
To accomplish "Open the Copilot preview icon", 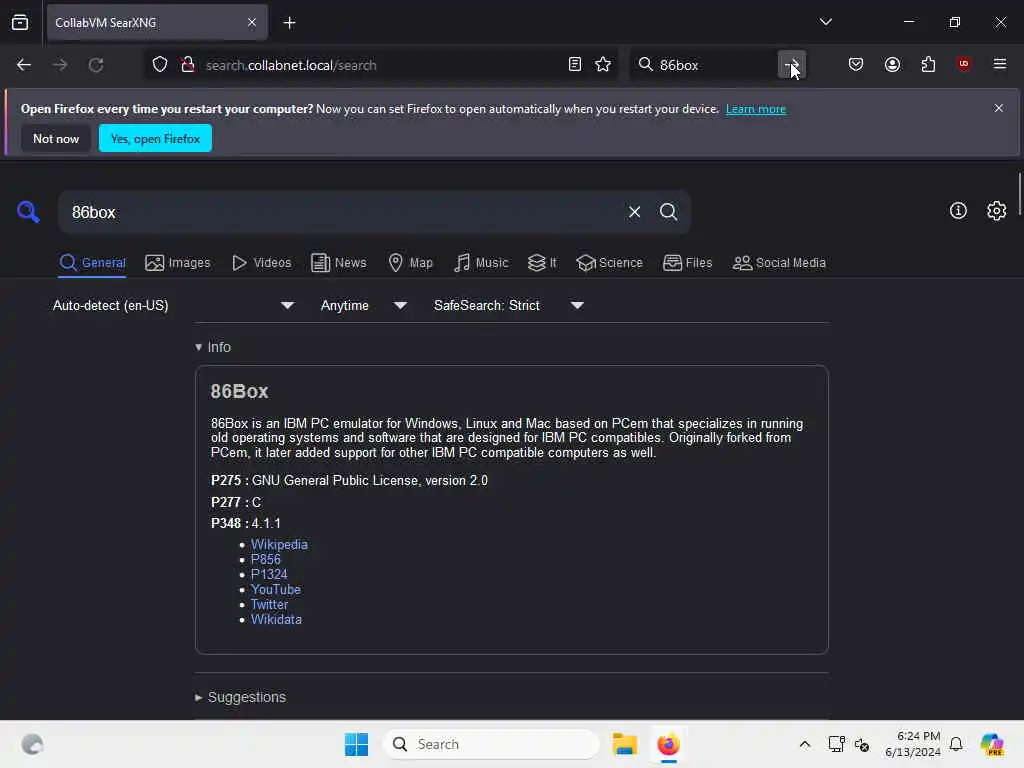I will [x=992, y=744].
